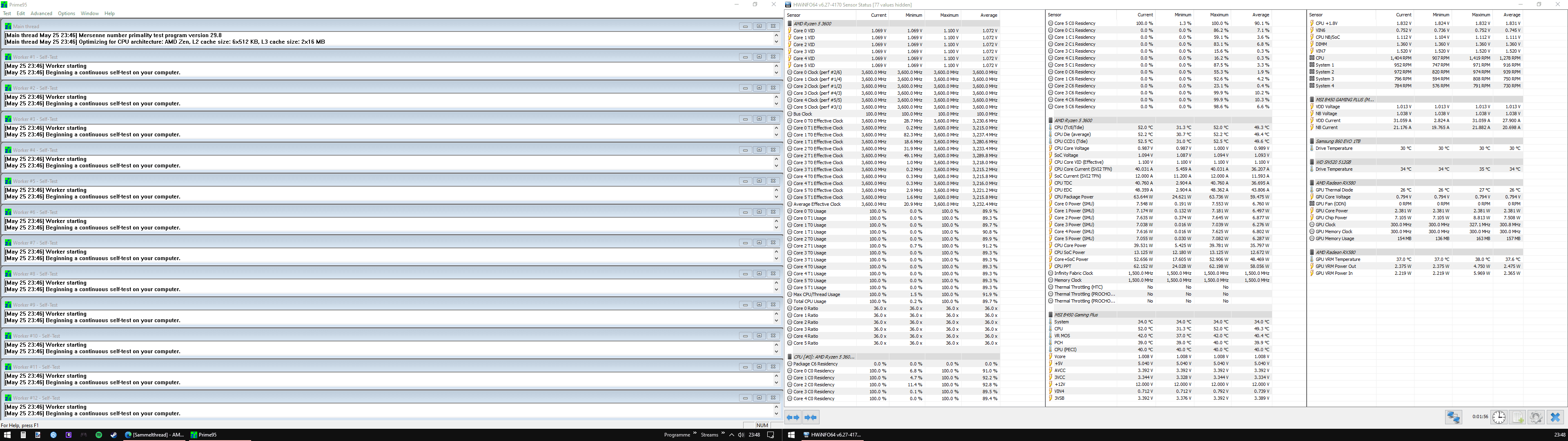Click first Sensor column header in HWiNFO

[x=820, y=15]
